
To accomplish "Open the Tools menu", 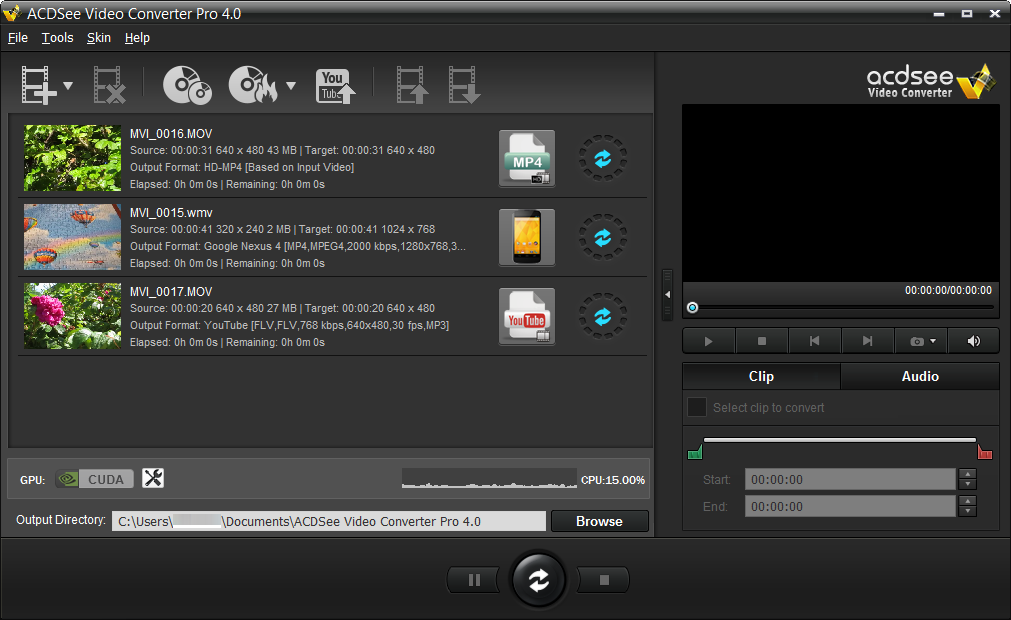I will (57, 38).
